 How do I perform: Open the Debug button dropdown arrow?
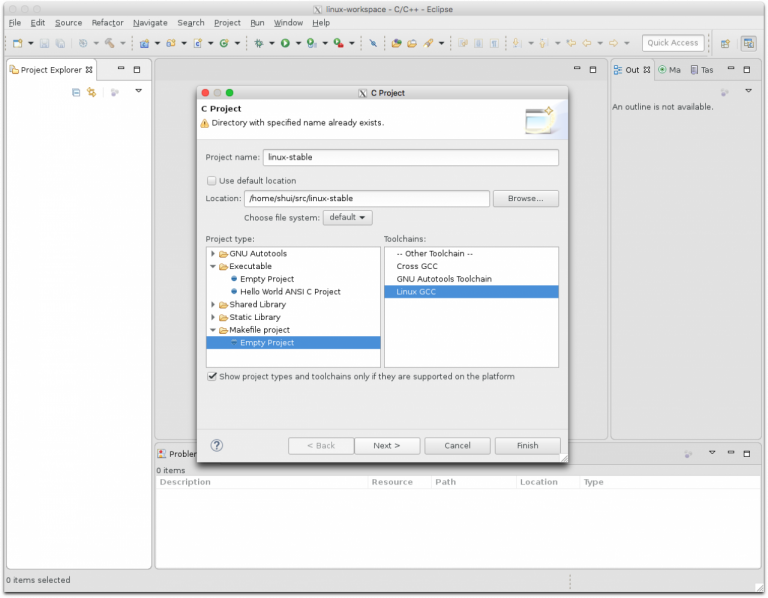[x=272, y=44]
